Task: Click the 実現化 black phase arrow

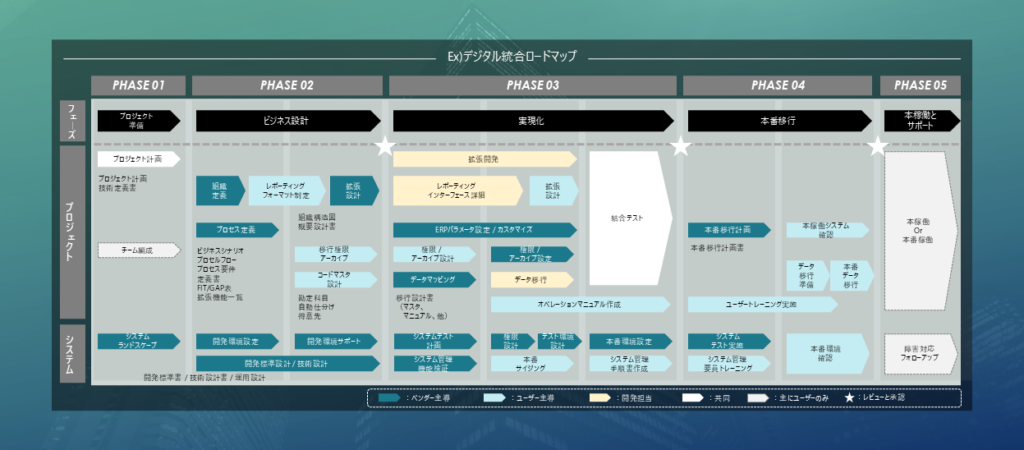Action: pyautogui.click(x=532, y=121)
